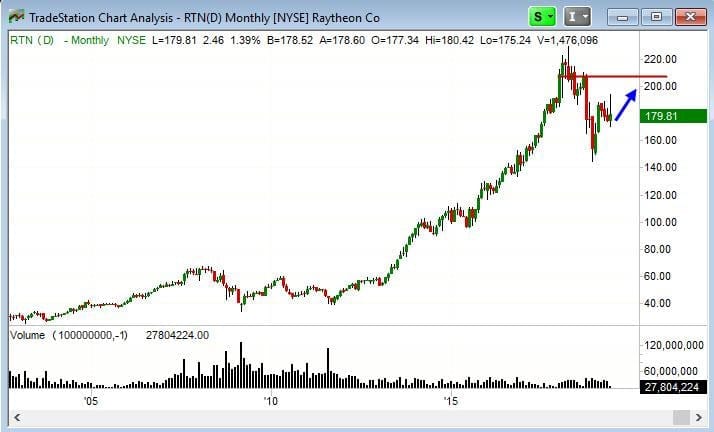
Task: Click the left scroll arrow on scrollbar
Action: (17, 416)
